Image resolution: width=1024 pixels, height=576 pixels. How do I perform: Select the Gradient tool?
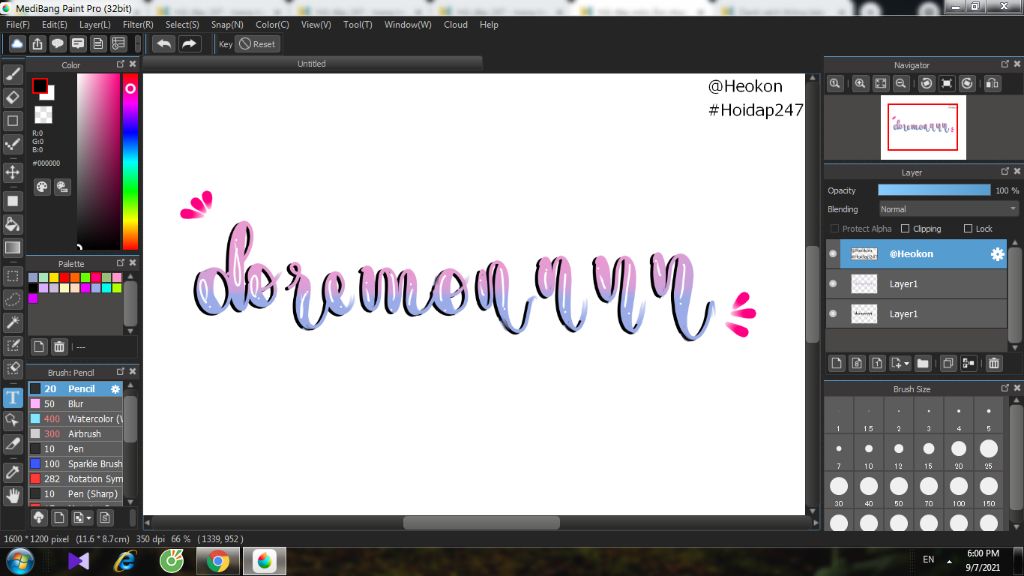pyautogui.click(x=12, y=248)
